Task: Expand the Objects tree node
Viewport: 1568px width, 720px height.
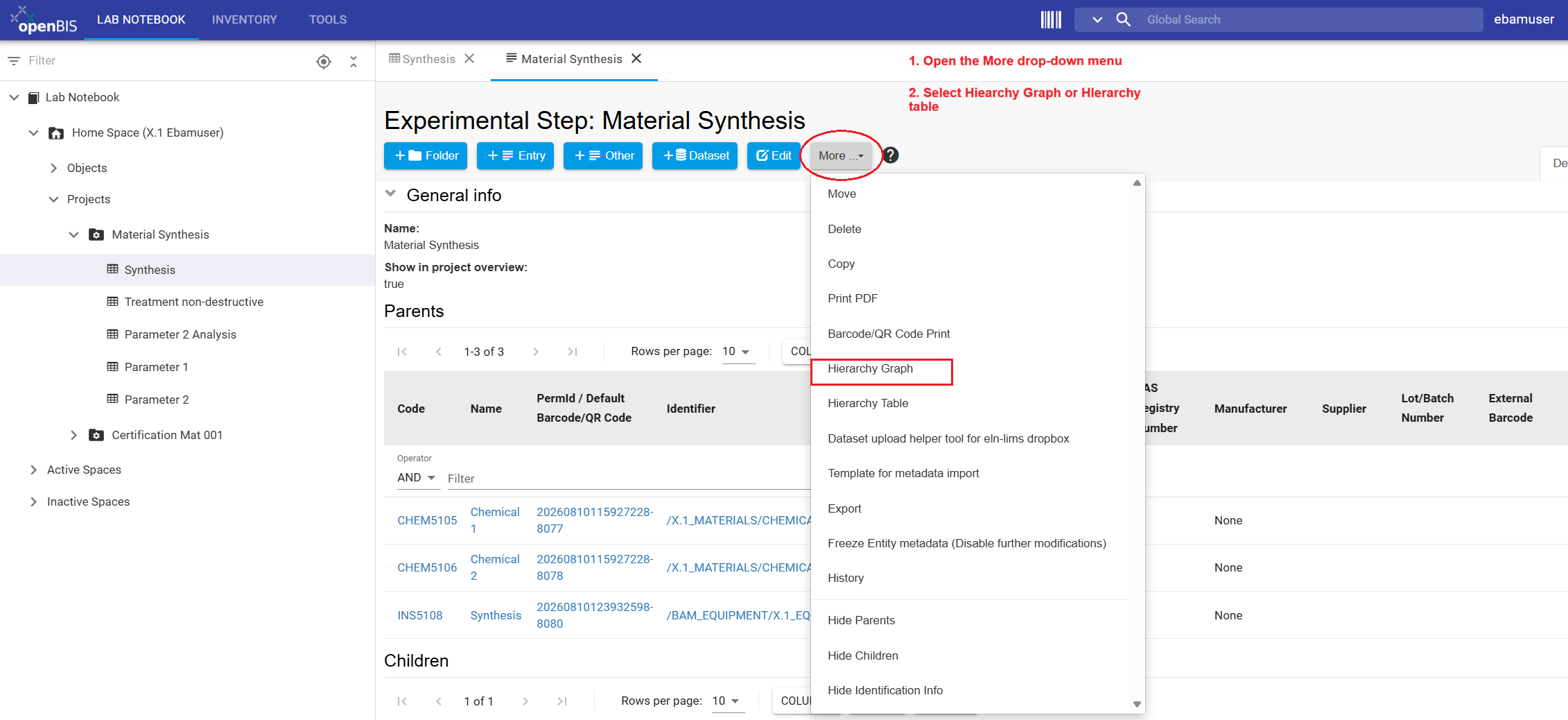Action: pos(53,168)
